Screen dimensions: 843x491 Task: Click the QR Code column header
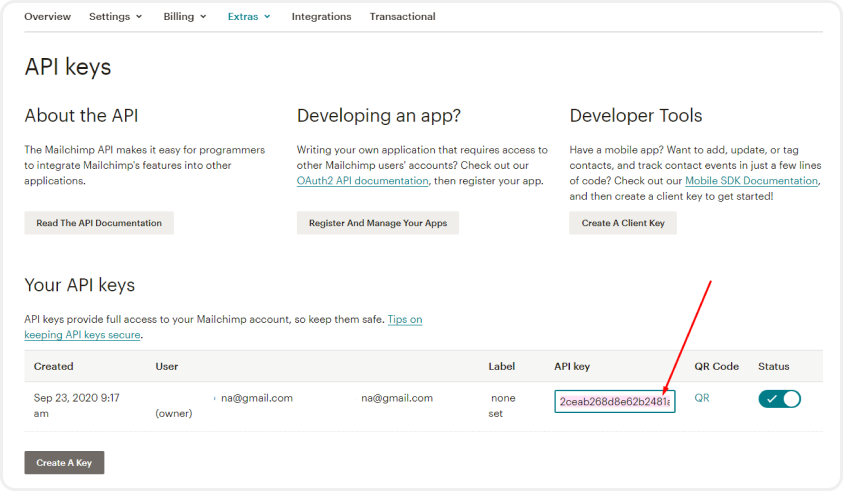[x=717, y=366]
